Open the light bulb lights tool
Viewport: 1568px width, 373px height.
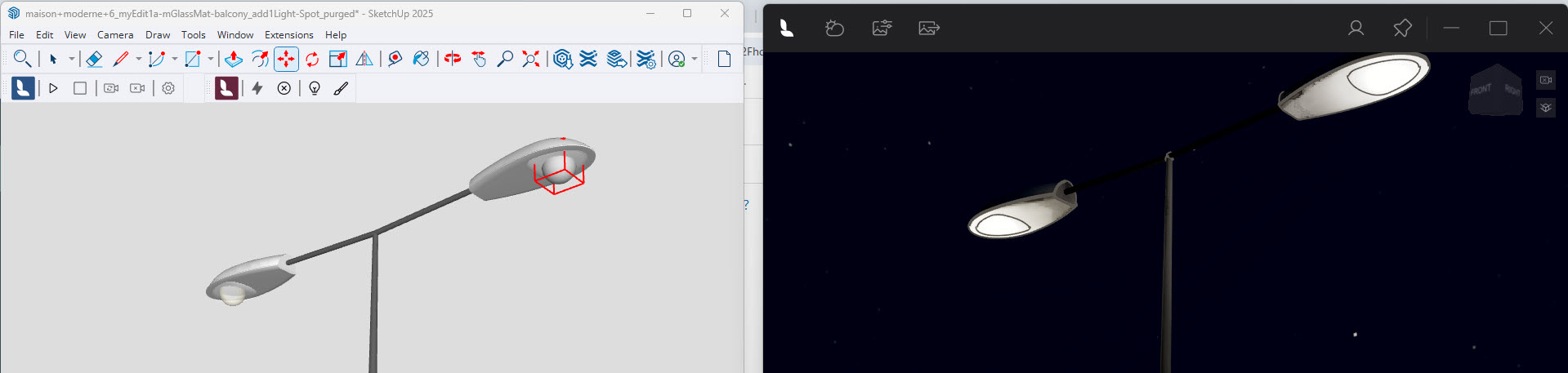point(315,88)
